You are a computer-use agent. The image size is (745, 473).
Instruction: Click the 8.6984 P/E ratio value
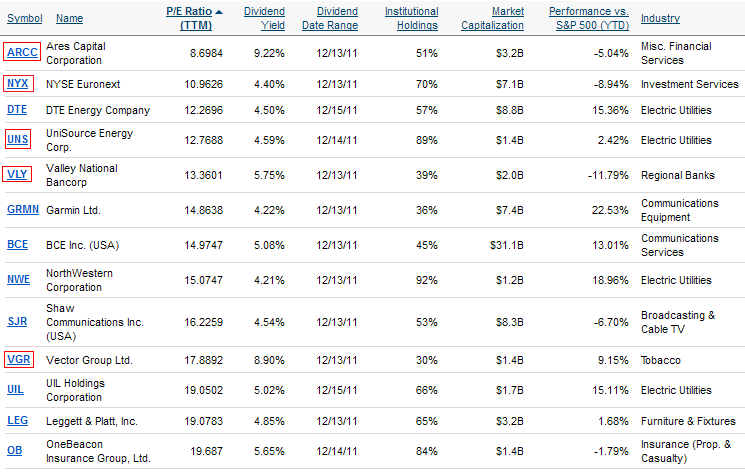coord(206,53)
